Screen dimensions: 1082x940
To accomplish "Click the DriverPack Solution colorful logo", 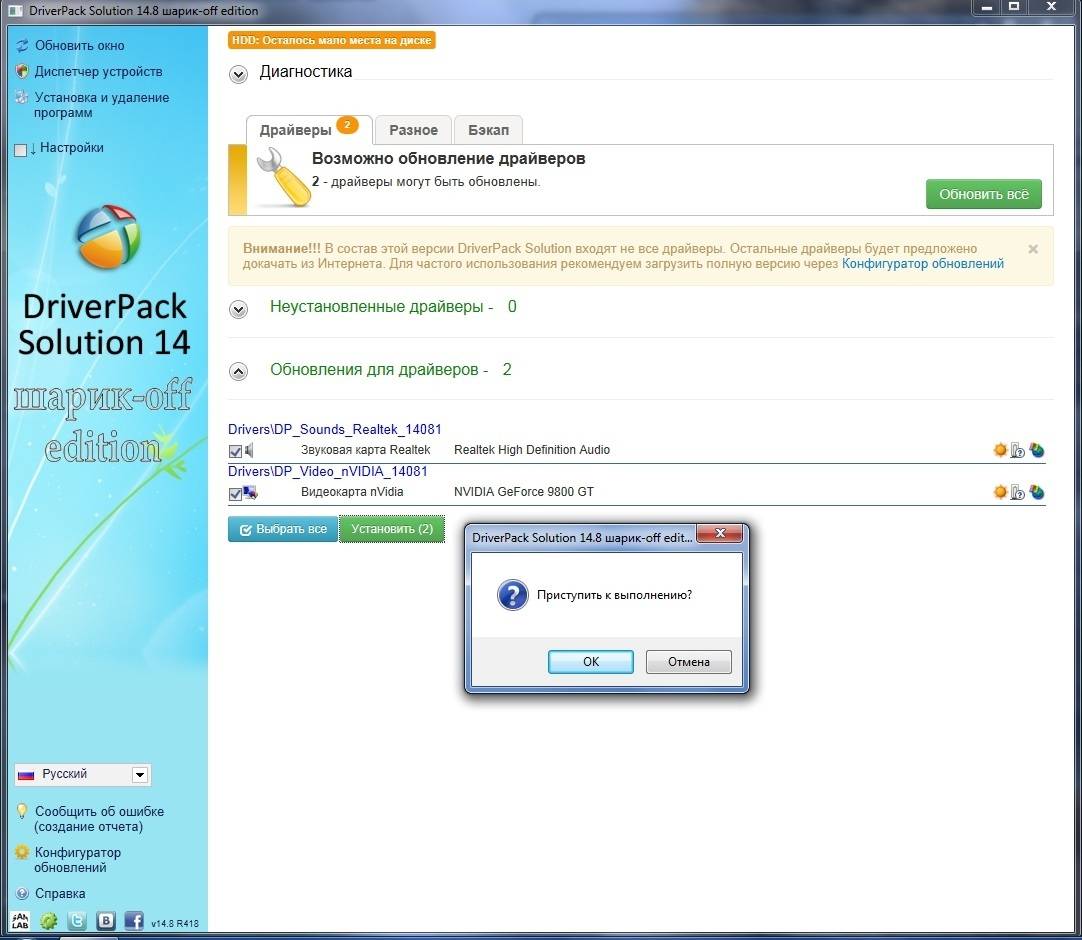I will pos(108,237).
